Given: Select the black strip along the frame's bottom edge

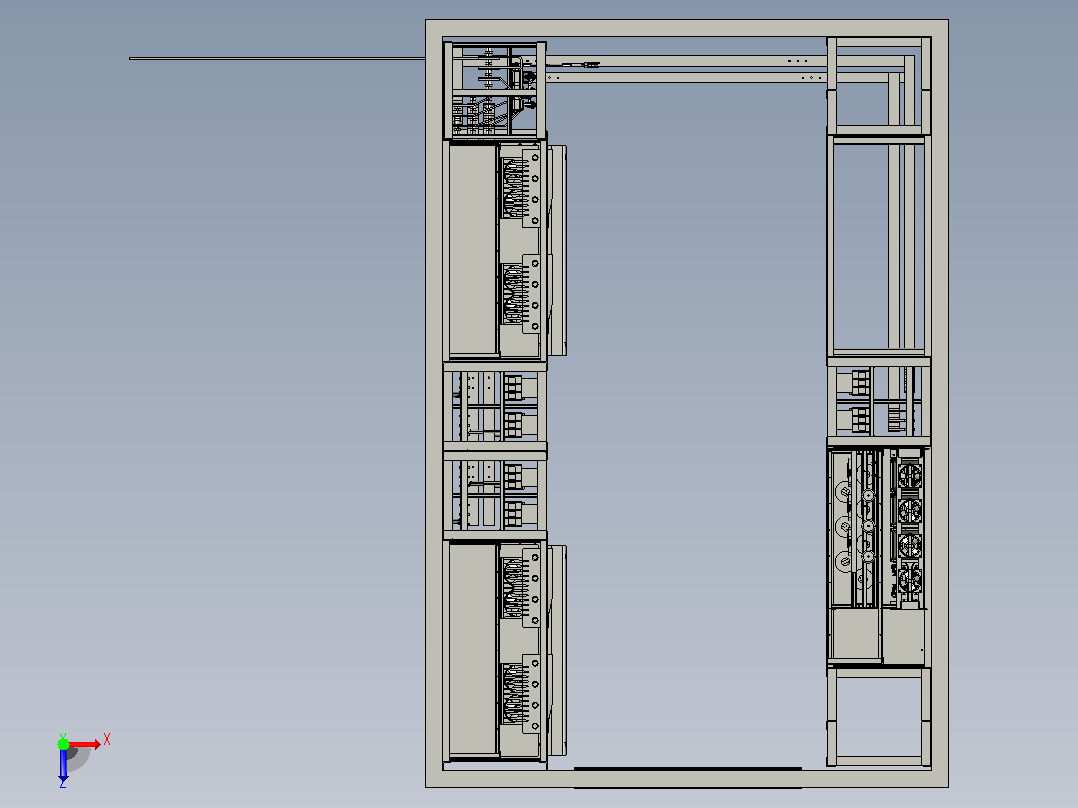Looking at the screenshot, I should (688, 768).
